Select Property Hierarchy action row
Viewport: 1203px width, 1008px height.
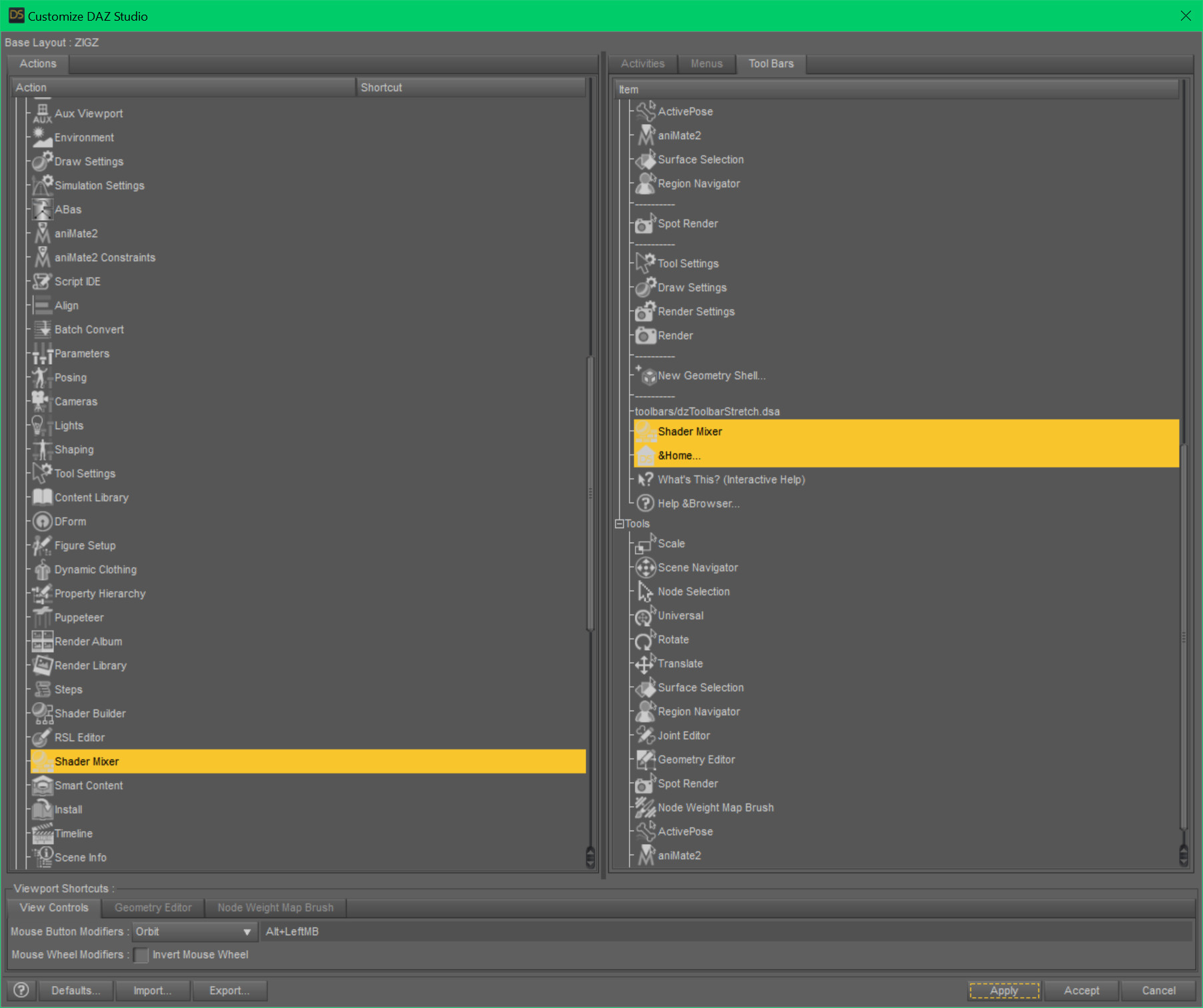coord(99,593)
